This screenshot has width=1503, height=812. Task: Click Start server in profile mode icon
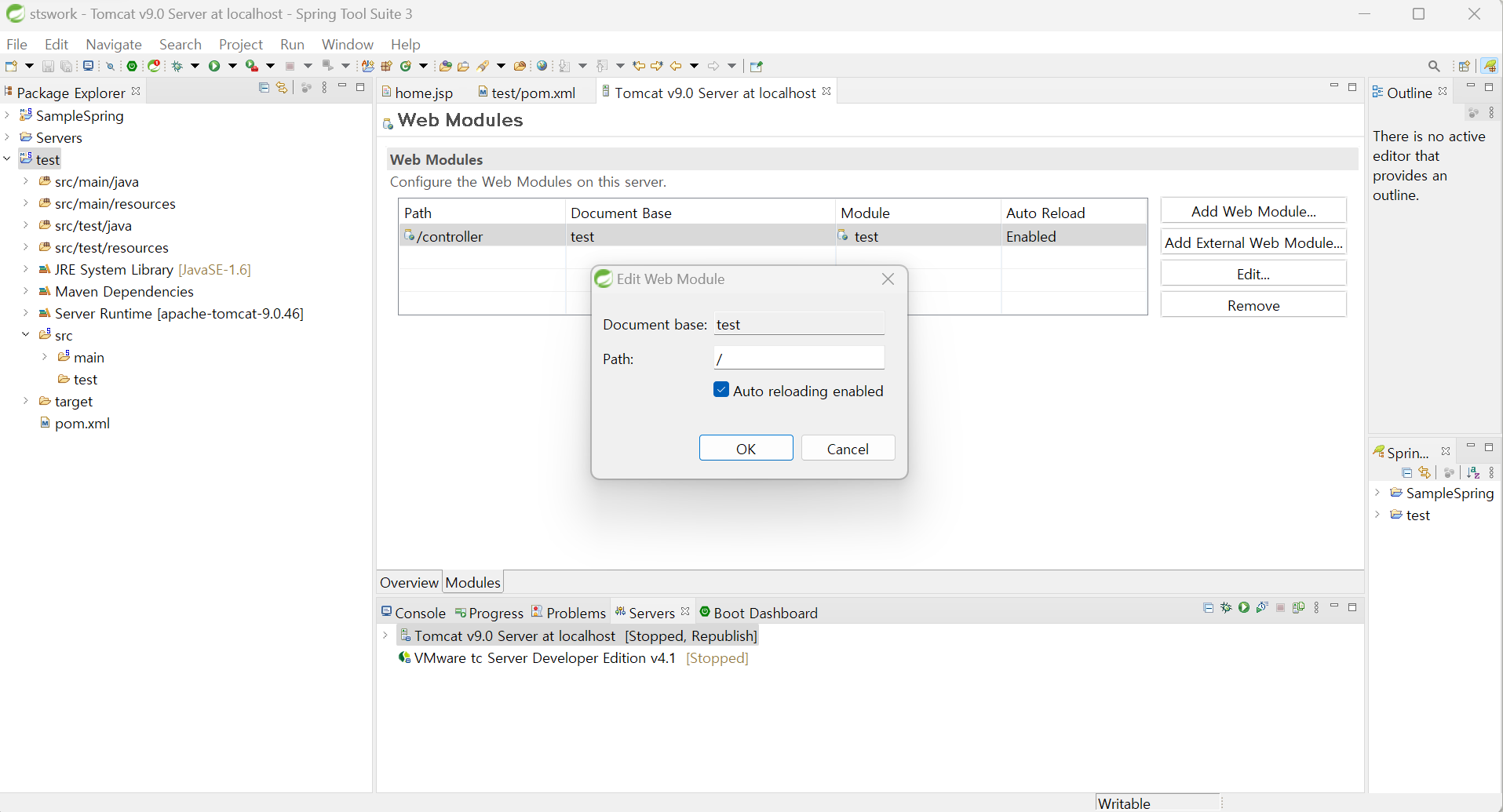1262,607
